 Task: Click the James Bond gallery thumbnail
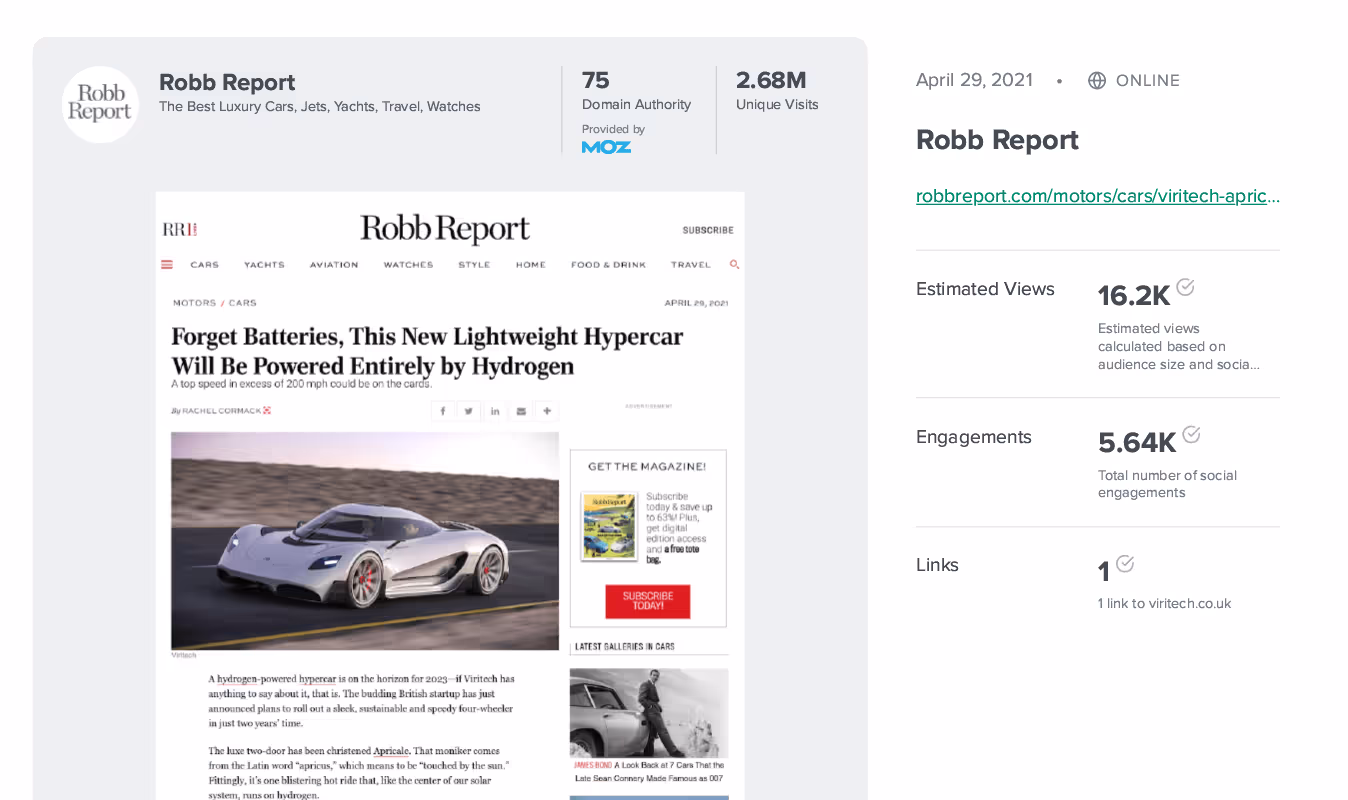click(649, 713)
